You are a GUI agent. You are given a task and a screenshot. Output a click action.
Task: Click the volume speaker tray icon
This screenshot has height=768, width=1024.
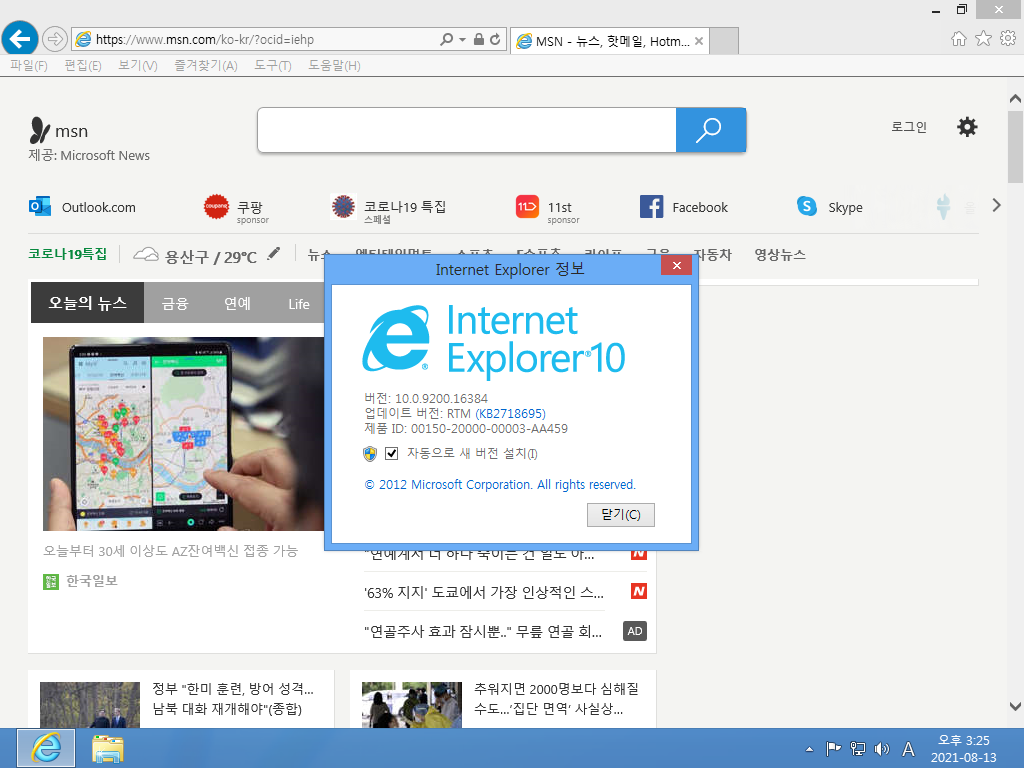(x=882, y=748)
